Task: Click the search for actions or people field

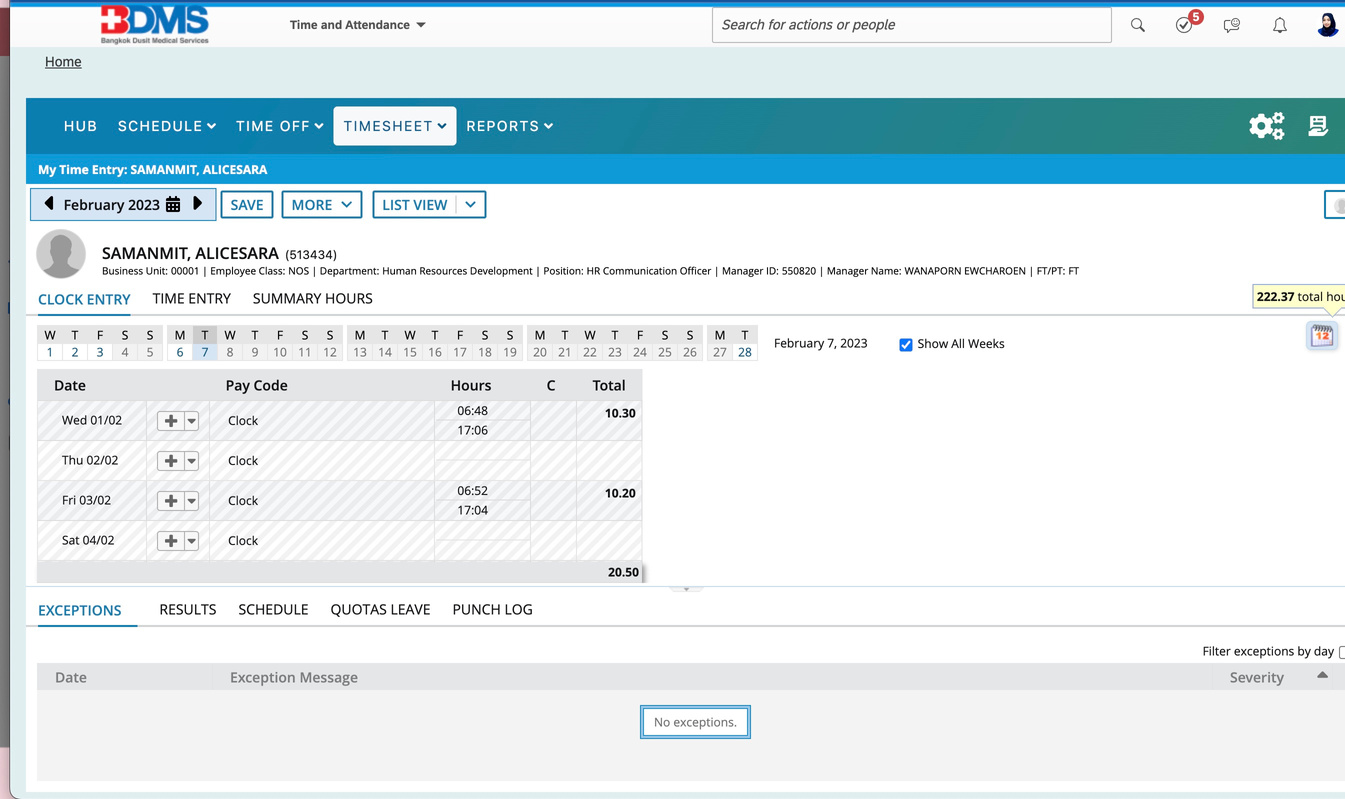Action: click(910, 25)
